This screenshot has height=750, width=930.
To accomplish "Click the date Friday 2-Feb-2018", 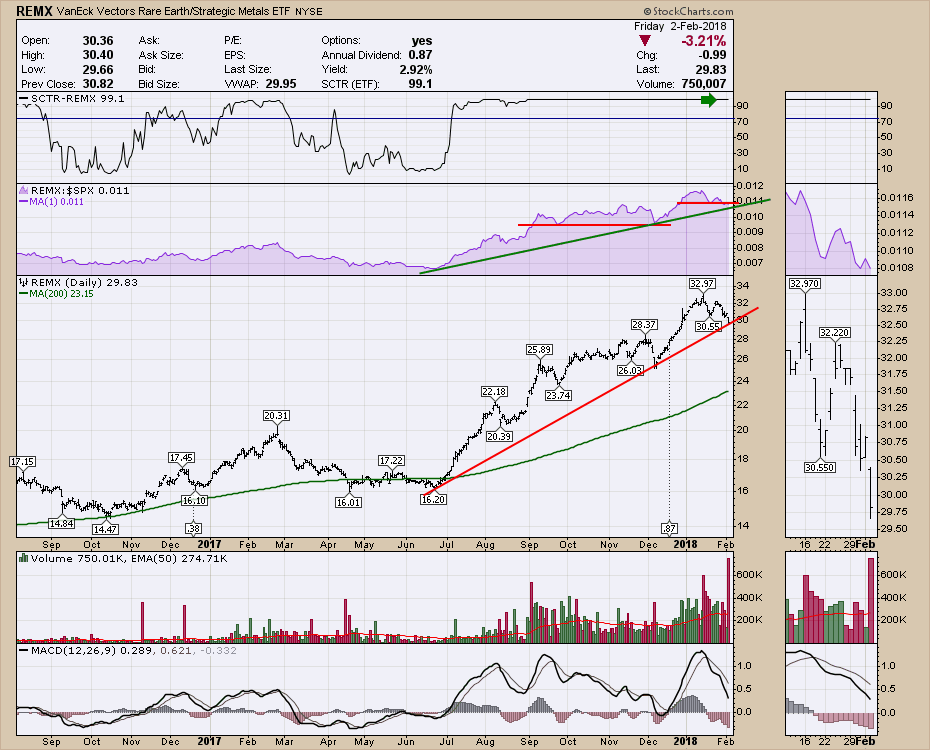I will coord(680,26).
